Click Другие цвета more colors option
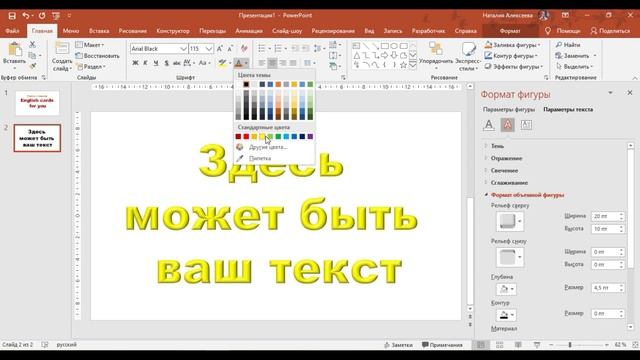Image resolution: width=640 pixels, height=360 pixels. (268, 147)
